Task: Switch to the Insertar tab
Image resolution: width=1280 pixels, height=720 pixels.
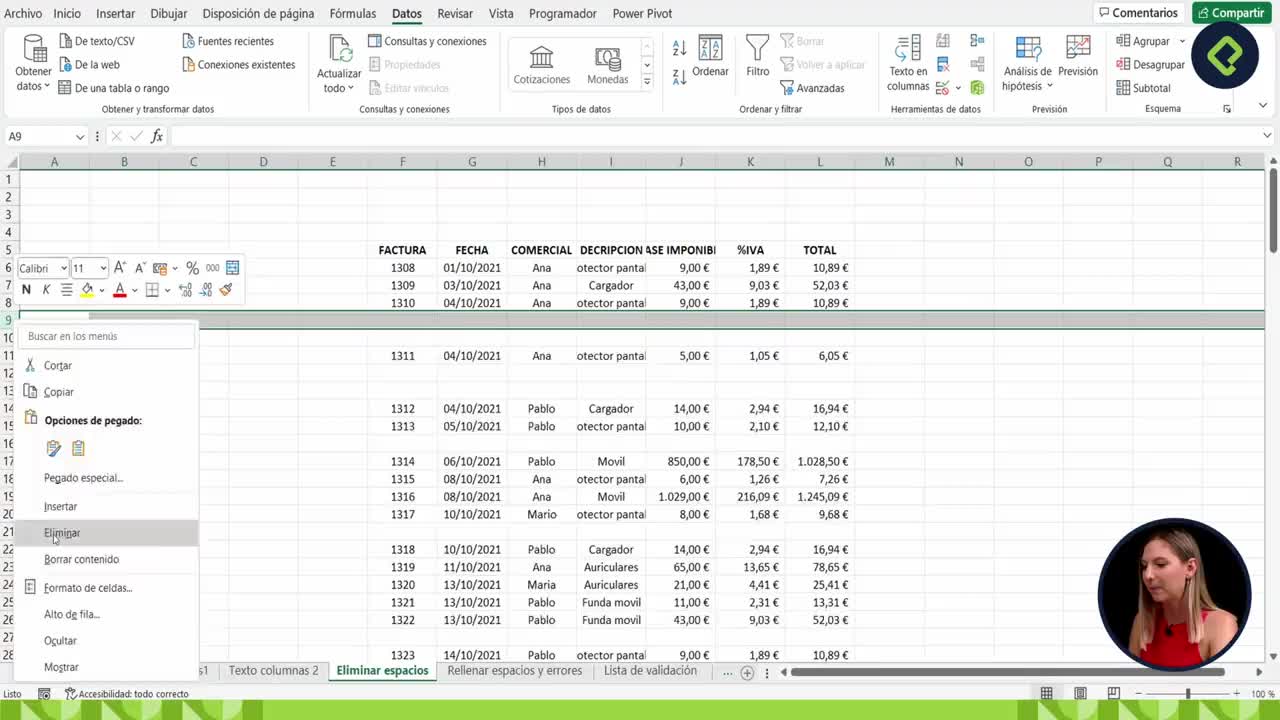Action: click(x=116, y=13)
